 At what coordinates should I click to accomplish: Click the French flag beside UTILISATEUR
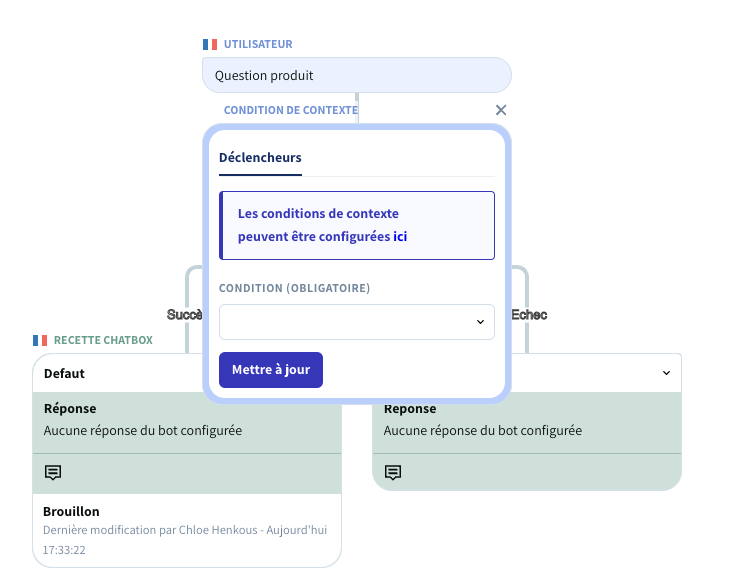click(210, 45)
